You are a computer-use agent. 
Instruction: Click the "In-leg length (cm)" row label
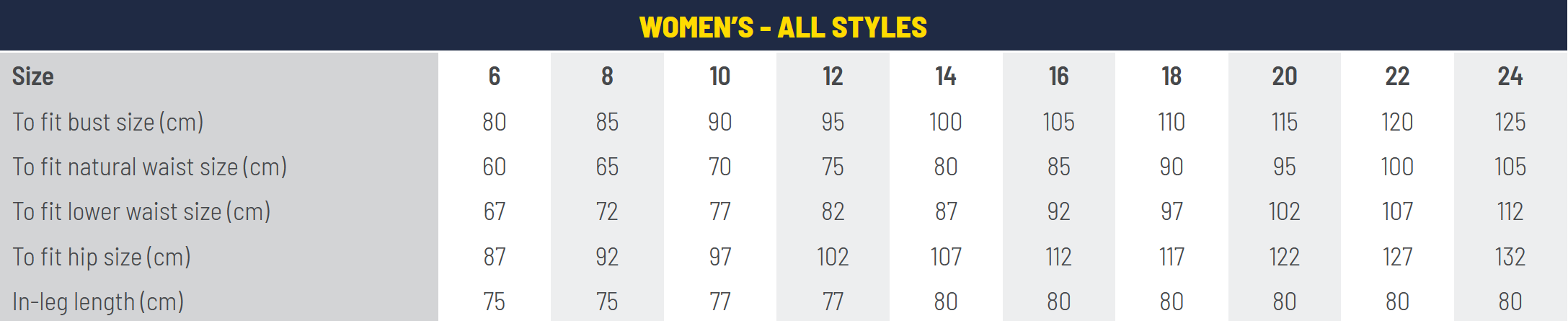98,302
